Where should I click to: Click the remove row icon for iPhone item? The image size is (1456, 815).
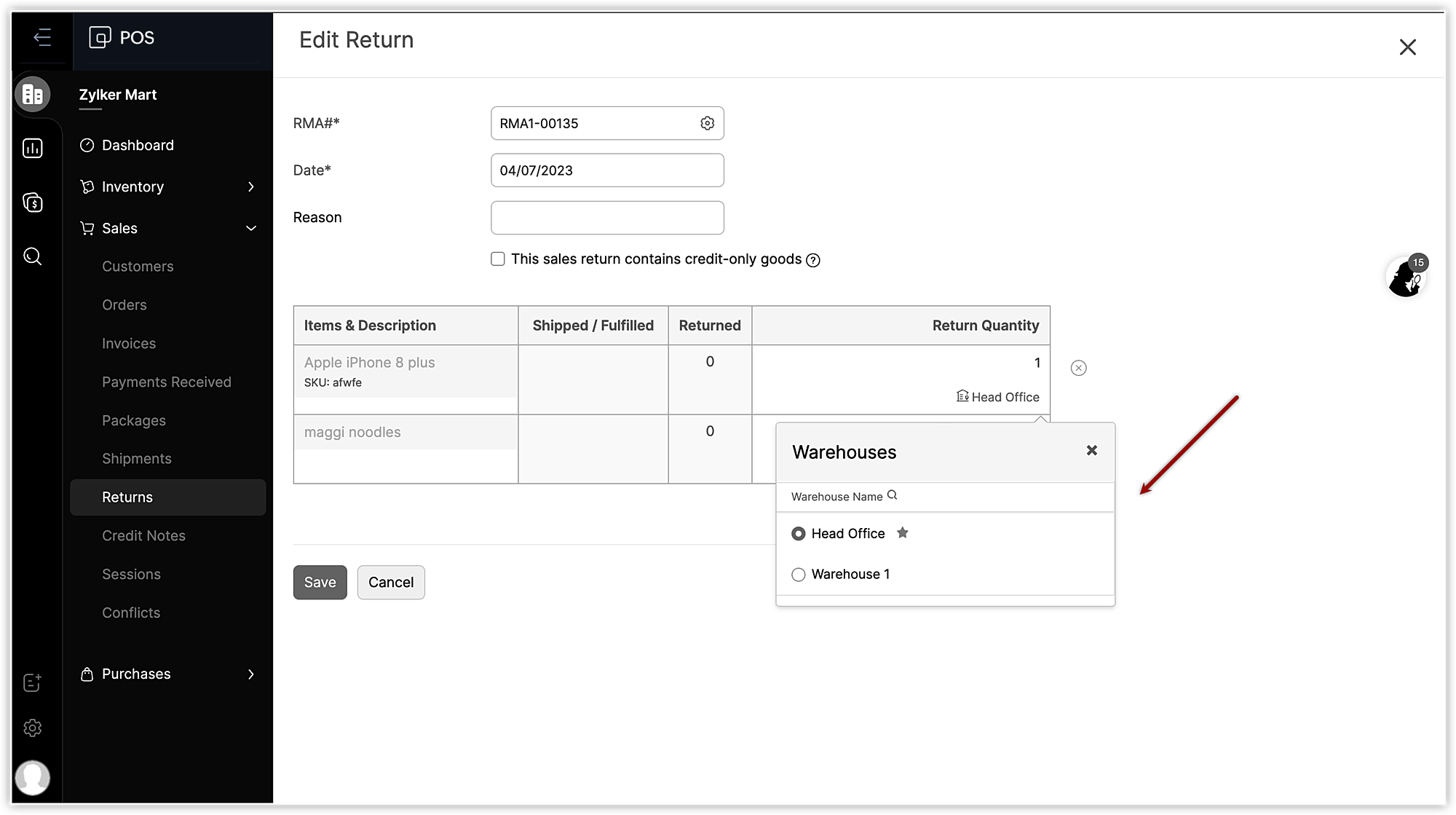click(x=1078, y=368)
